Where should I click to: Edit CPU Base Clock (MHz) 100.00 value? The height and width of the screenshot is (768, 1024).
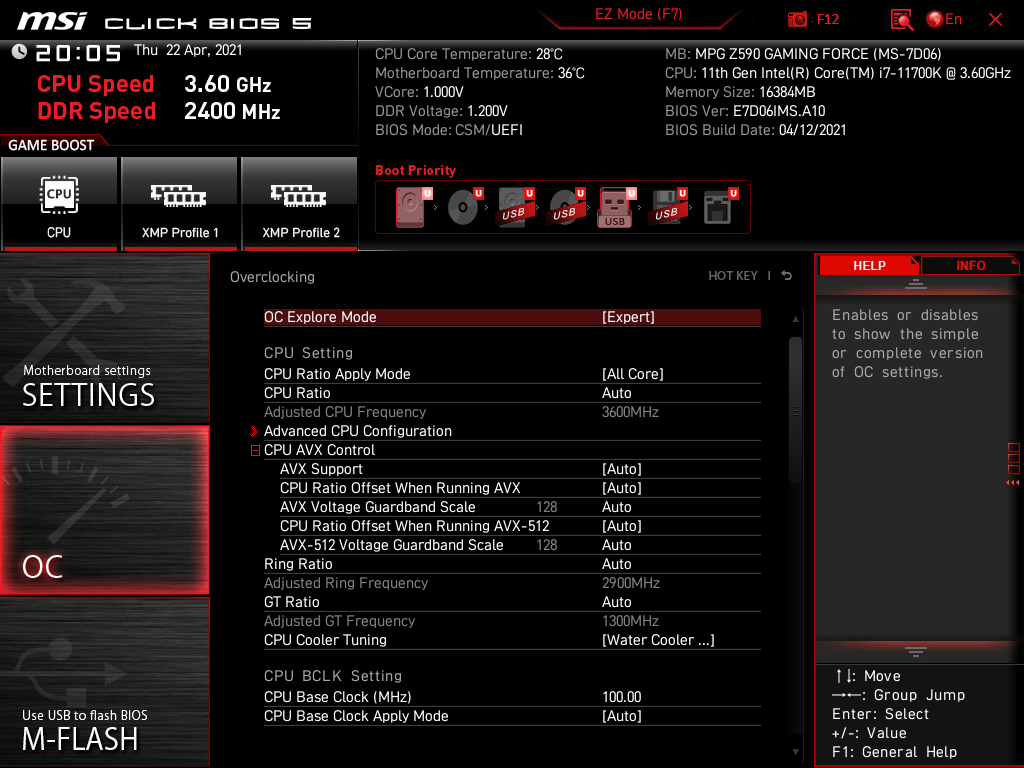(512, 697)
